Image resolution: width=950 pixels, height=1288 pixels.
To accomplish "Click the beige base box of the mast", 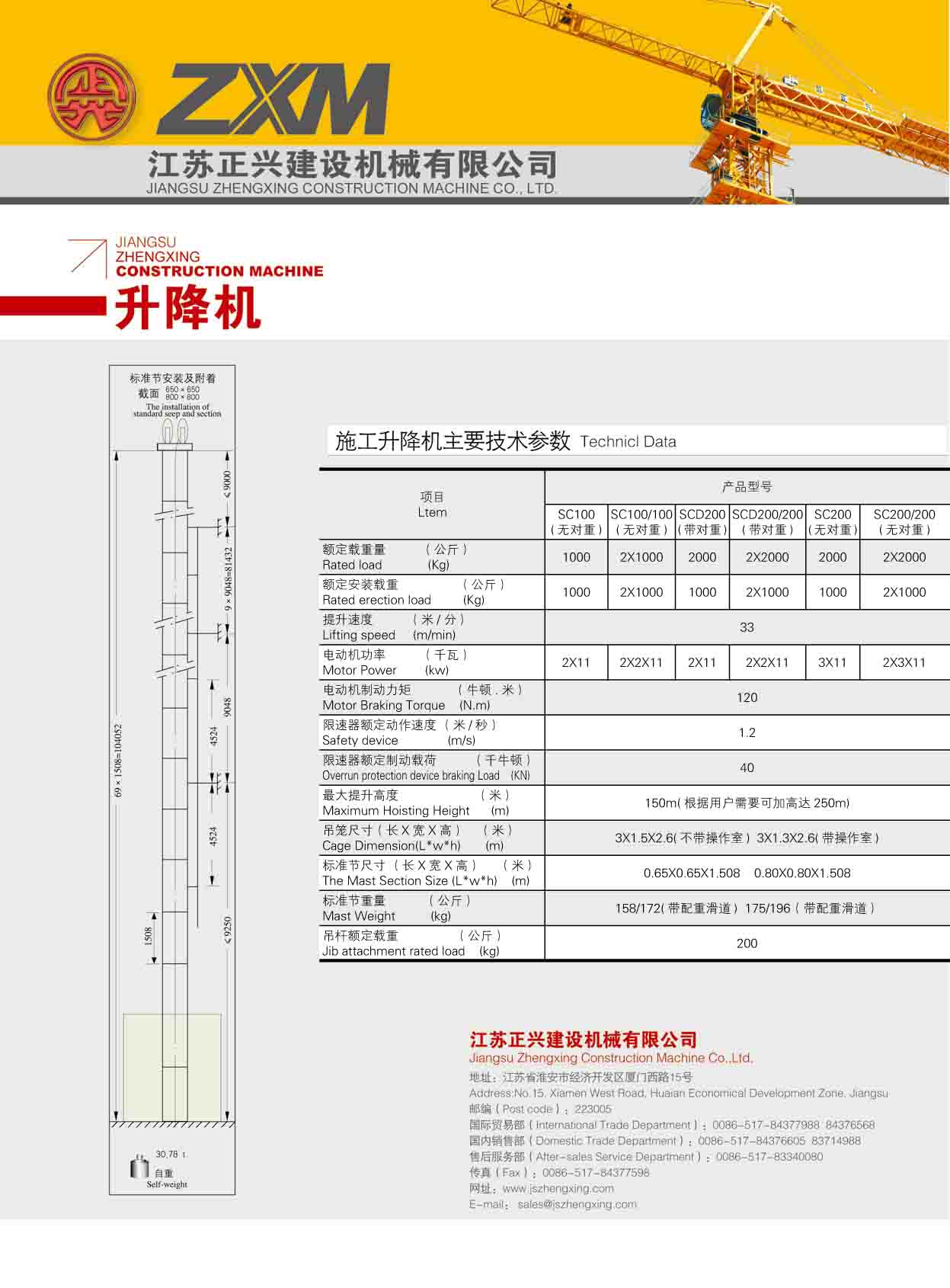I will [x=172, y=1067].
